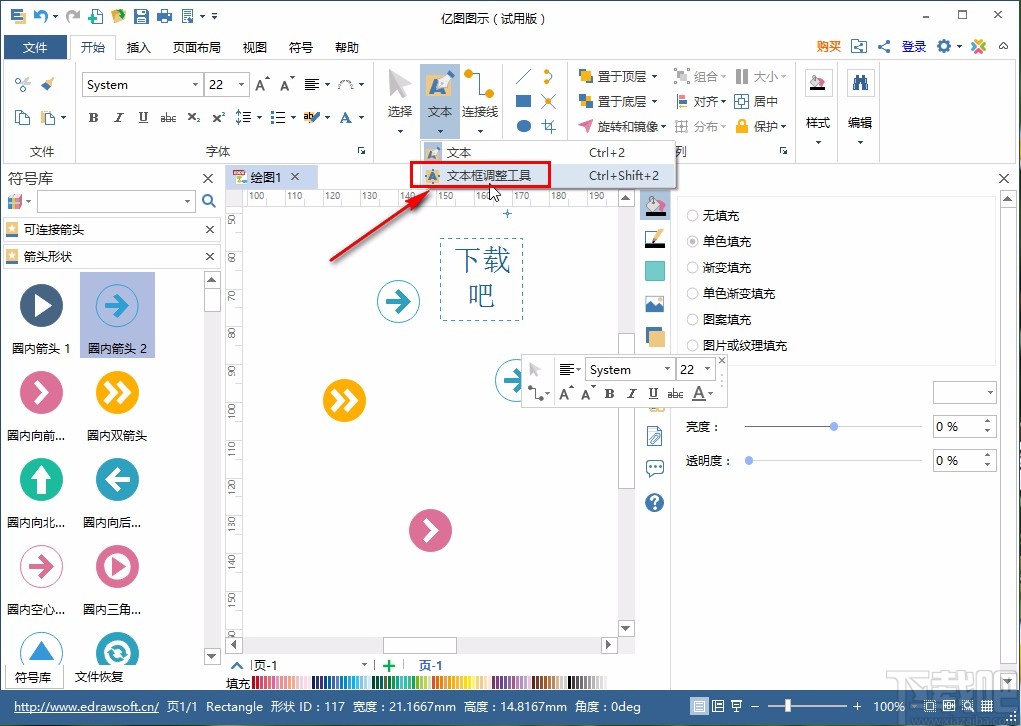This screenshot has height=726, width=1021.
Task: Click the Save icon in quick access toolbar
Action: 141,16
